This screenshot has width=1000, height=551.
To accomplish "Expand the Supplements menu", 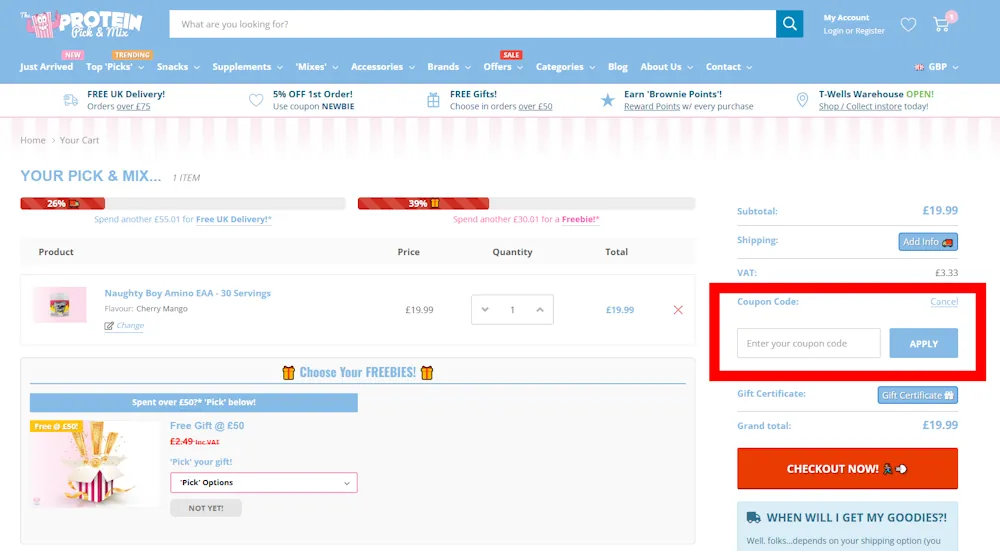I will (247, 67).
